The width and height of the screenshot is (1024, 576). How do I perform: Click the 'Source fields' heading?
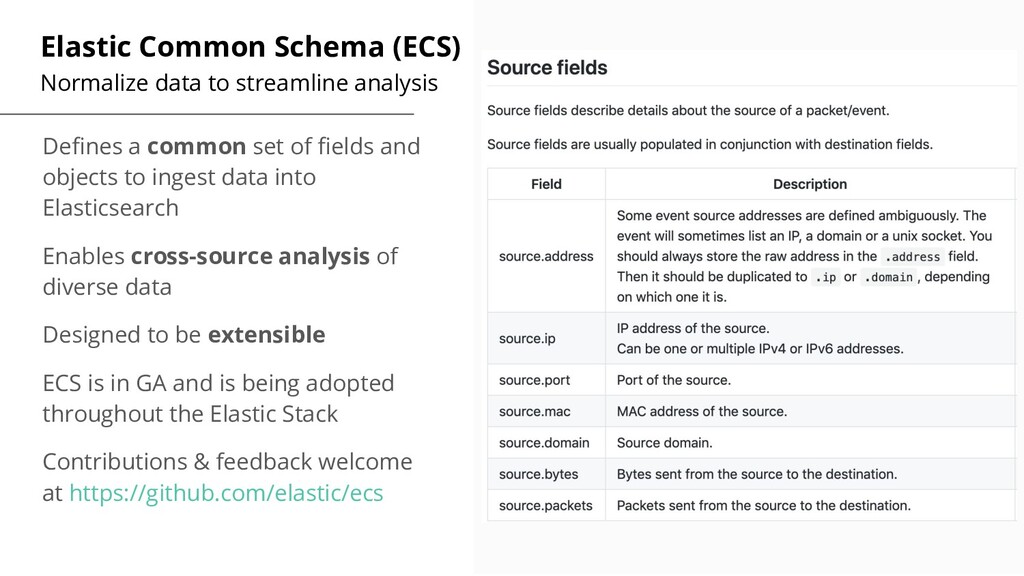pyautogui.click(x=547, y=68)
